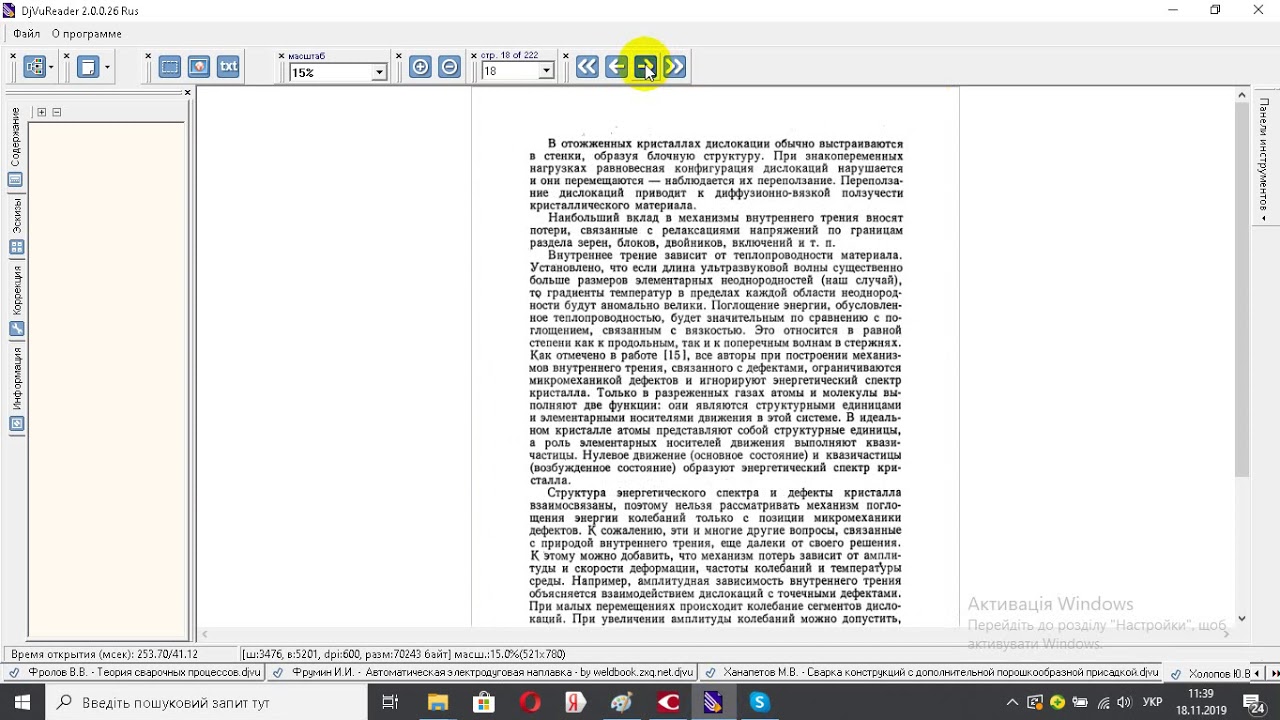Image resolution: width=1280 pixels, height=720 pixels.
Task: Go to the previous page arrow
Action: click(616, 67)
